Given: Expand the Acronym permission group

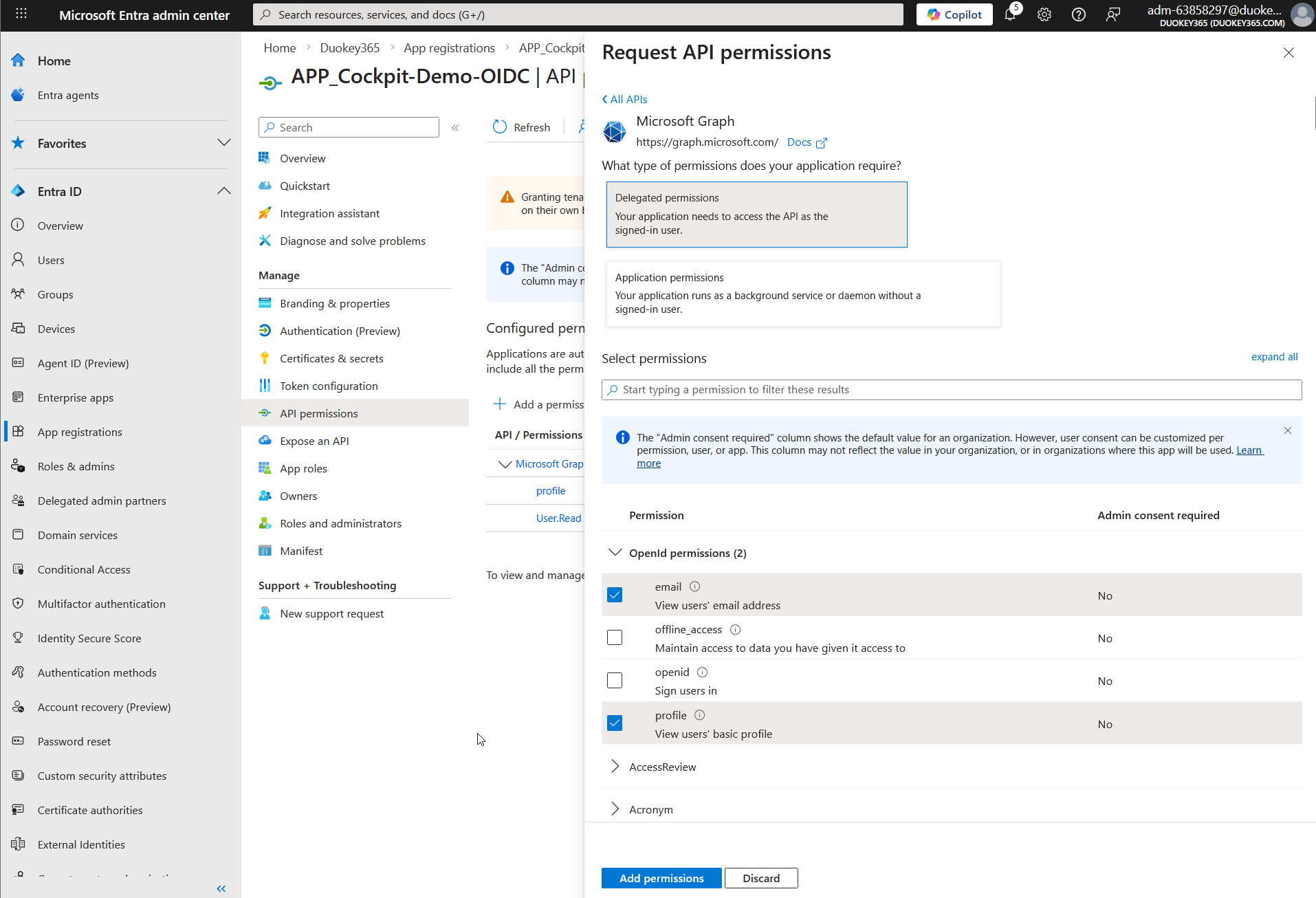Looking at the screenshot, I should click(x=615, y=809).
